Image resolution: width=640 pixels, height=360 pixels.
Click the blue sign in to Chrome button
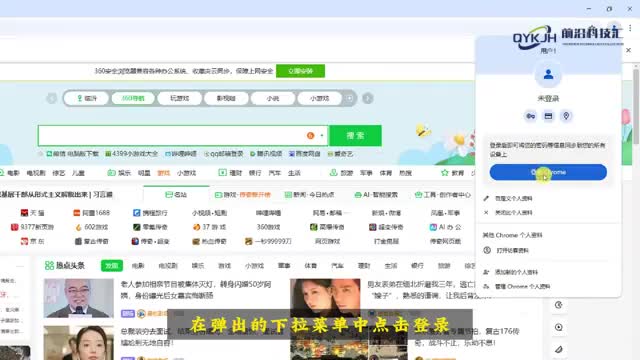coord(548,172)
